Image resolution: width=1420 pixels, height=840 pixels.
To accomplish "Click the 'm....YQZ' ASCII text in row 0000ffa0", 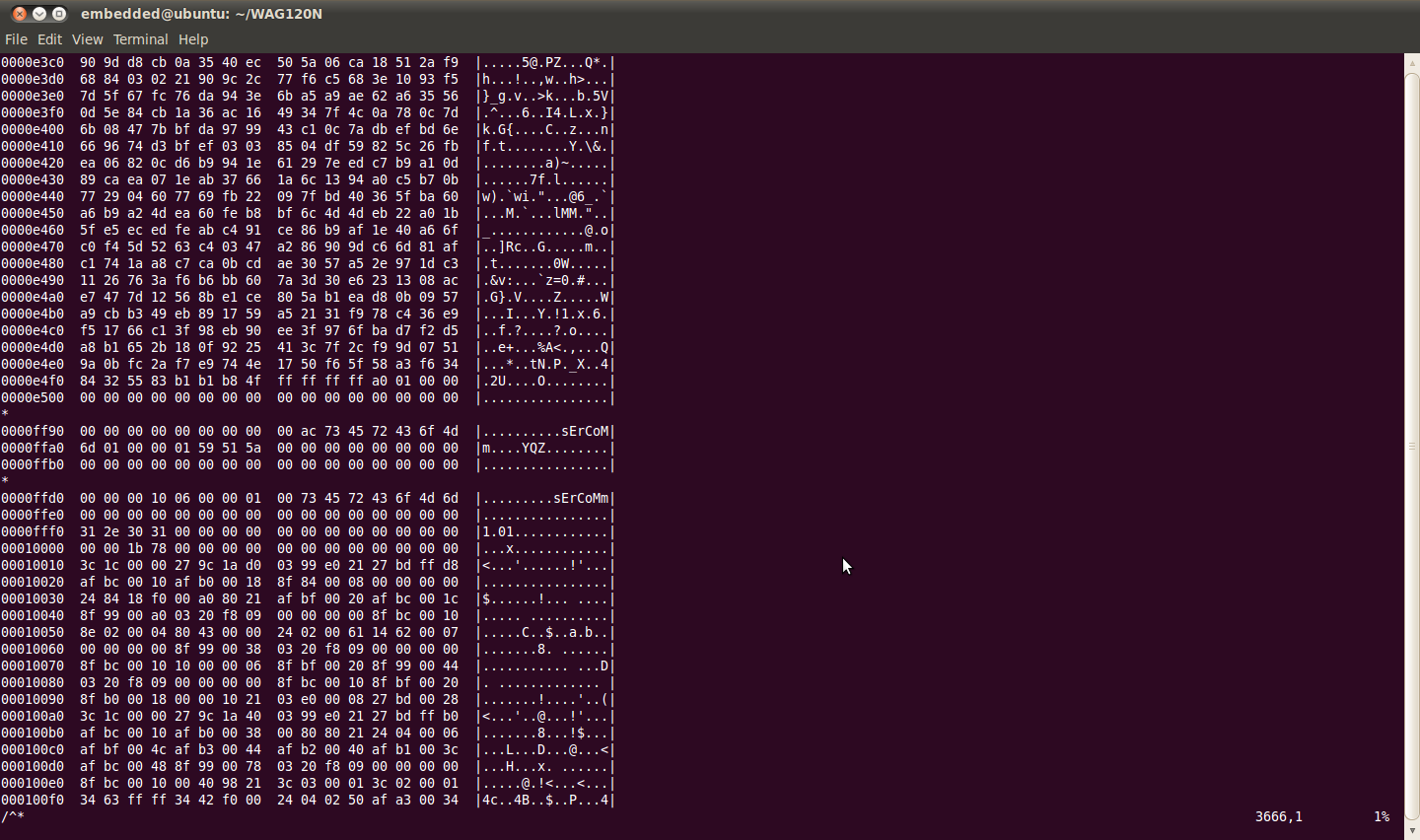I will pyautogui.click(x=514, y=449).
